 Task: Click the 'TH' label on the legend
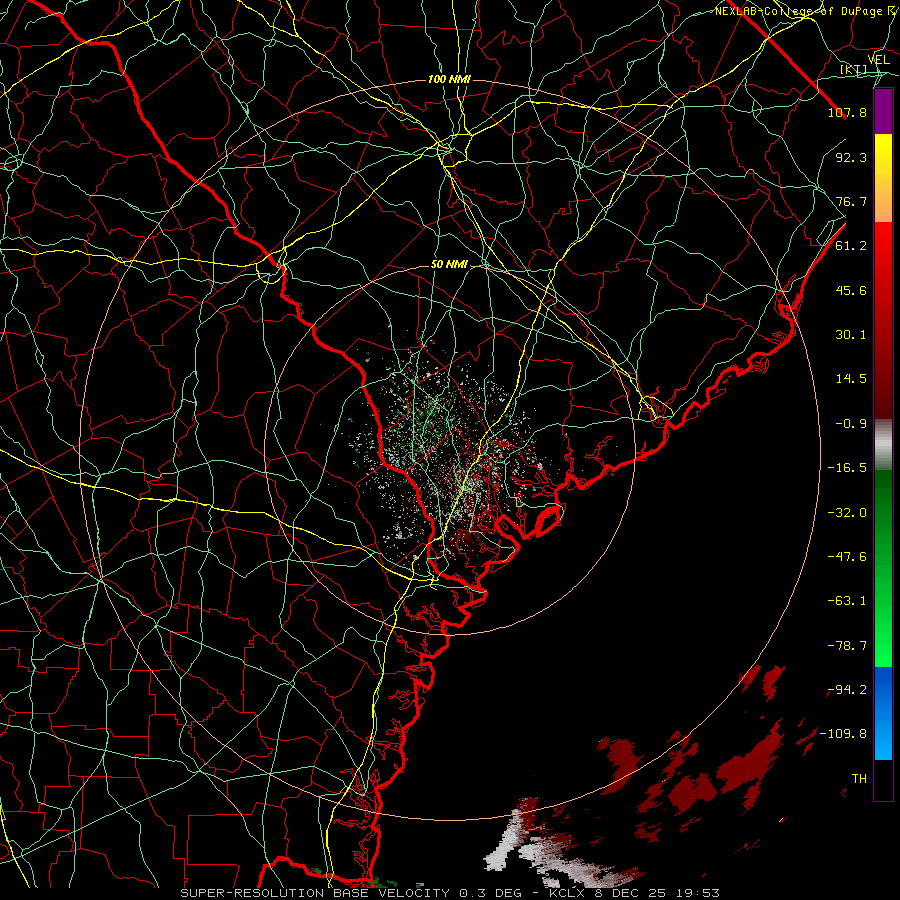pyautogui.click(x=859, y=779)
